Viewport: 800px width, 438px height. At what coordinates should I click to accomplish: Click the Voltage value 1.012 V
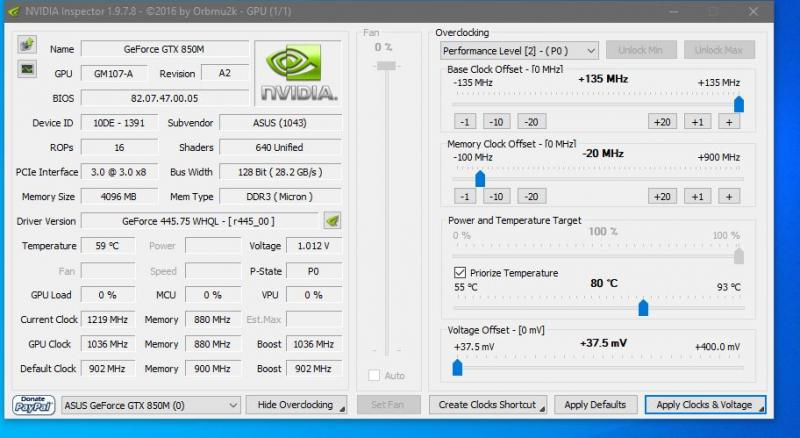coord(314,246)
